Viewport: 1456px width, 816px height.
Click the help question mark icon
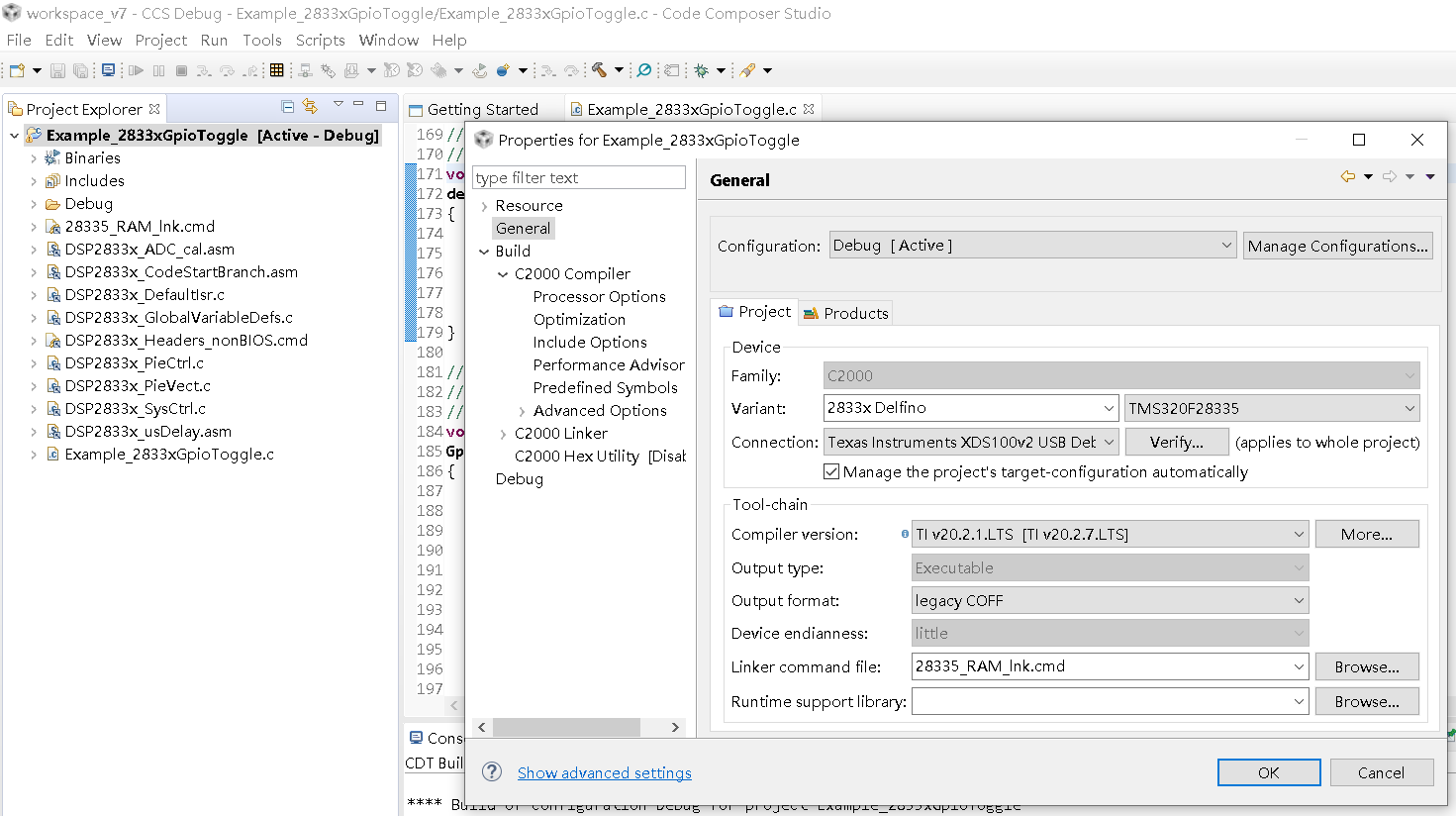pos(491,772)
